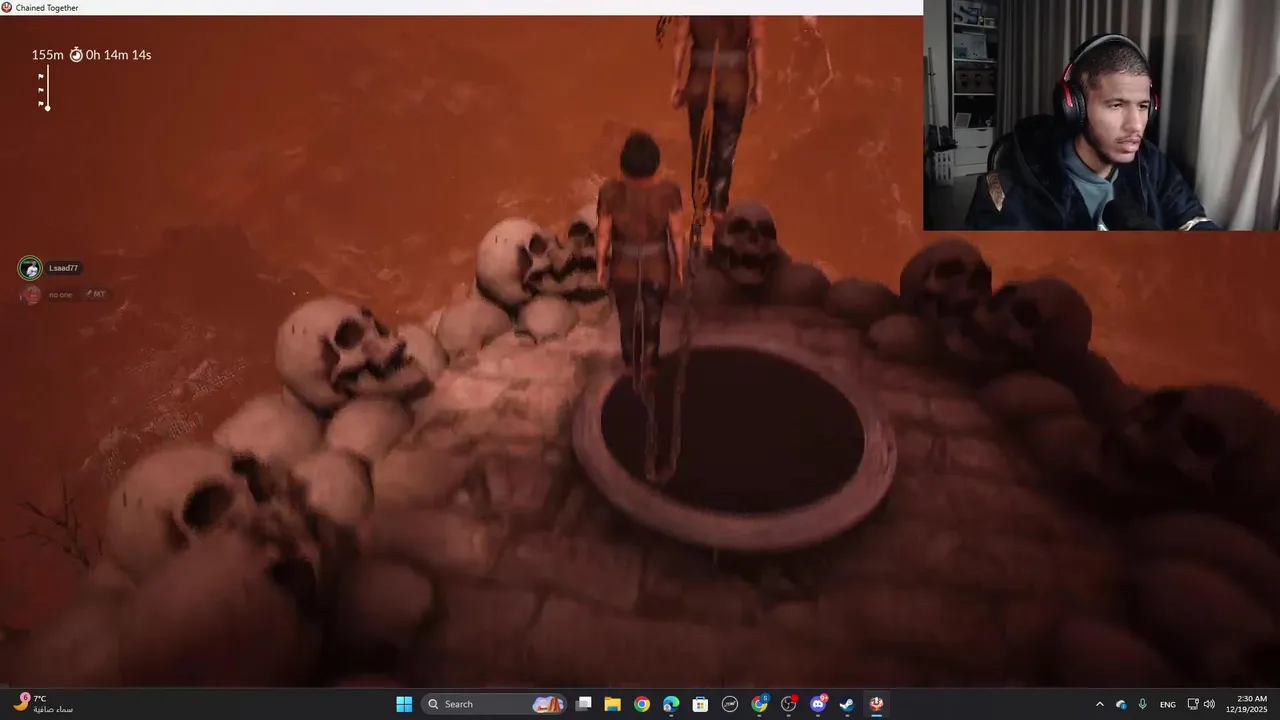Switch to OBS Studio in the taskbar
Viewport: 1280px width, 720px height.
789,704
